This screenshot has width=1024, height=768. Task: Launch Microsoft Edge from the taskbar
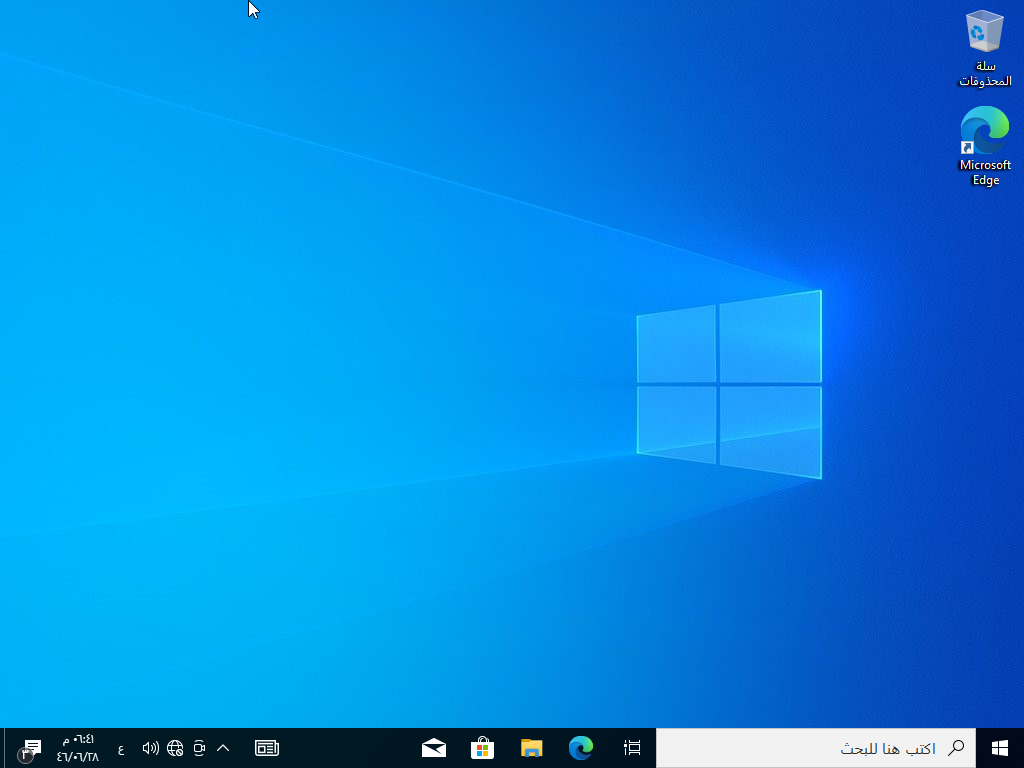point(581,747)
